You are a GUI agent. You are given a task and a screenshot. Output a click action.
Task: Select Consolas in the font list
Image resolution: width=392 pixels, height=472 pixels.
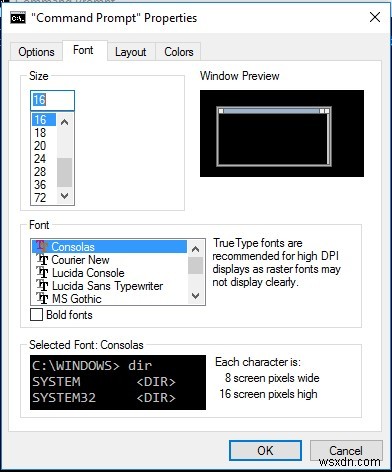click(109, 247)
